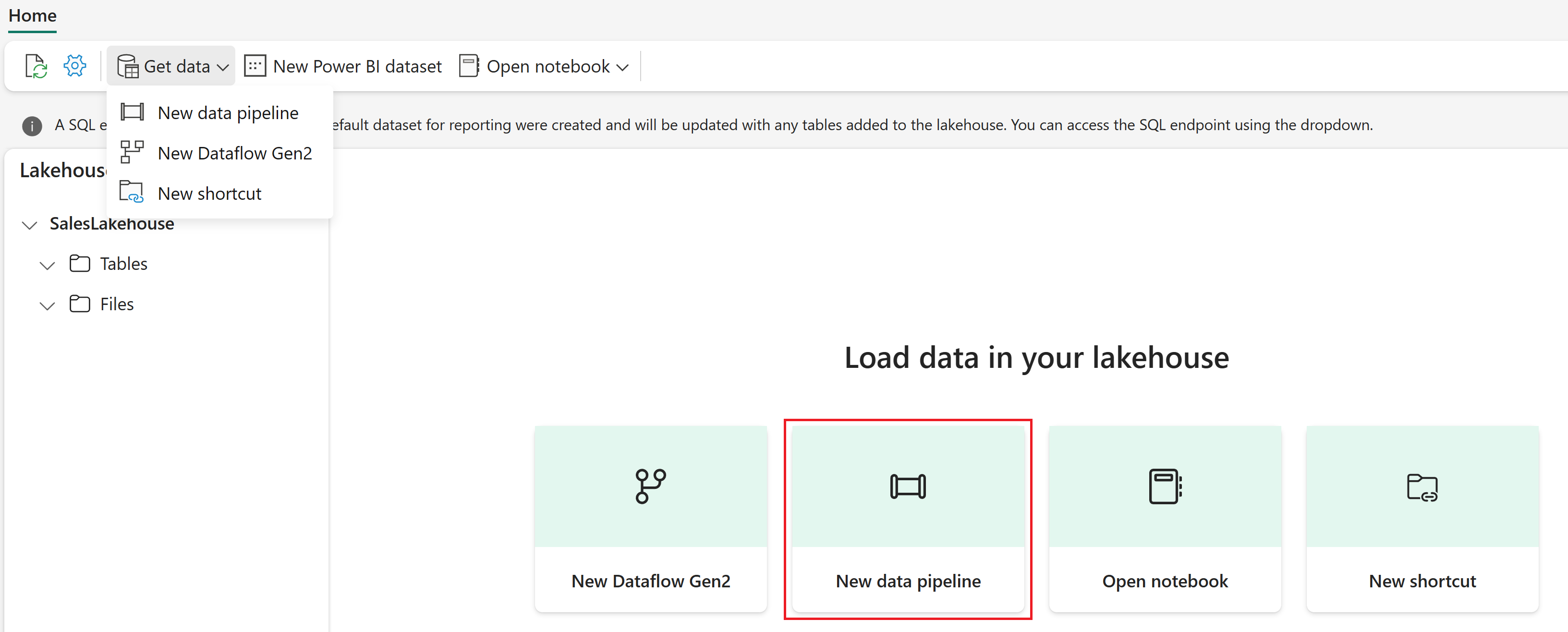The width and height of the screenshot is (1568, 632).
Task: Select New data pipeline from Get data menu
Action: 228,113
